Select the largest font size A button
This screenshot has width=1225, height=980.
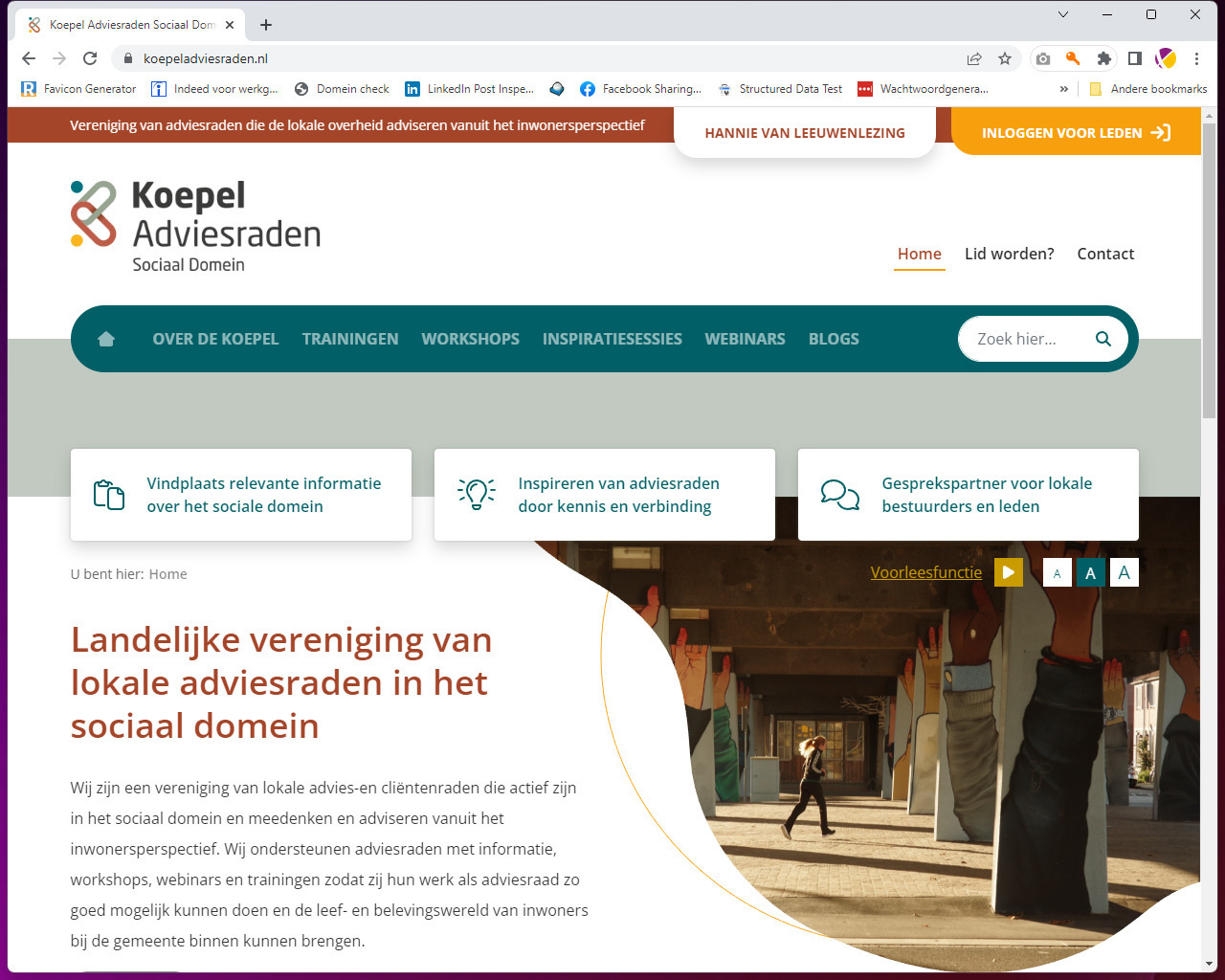pos(1125,573)
